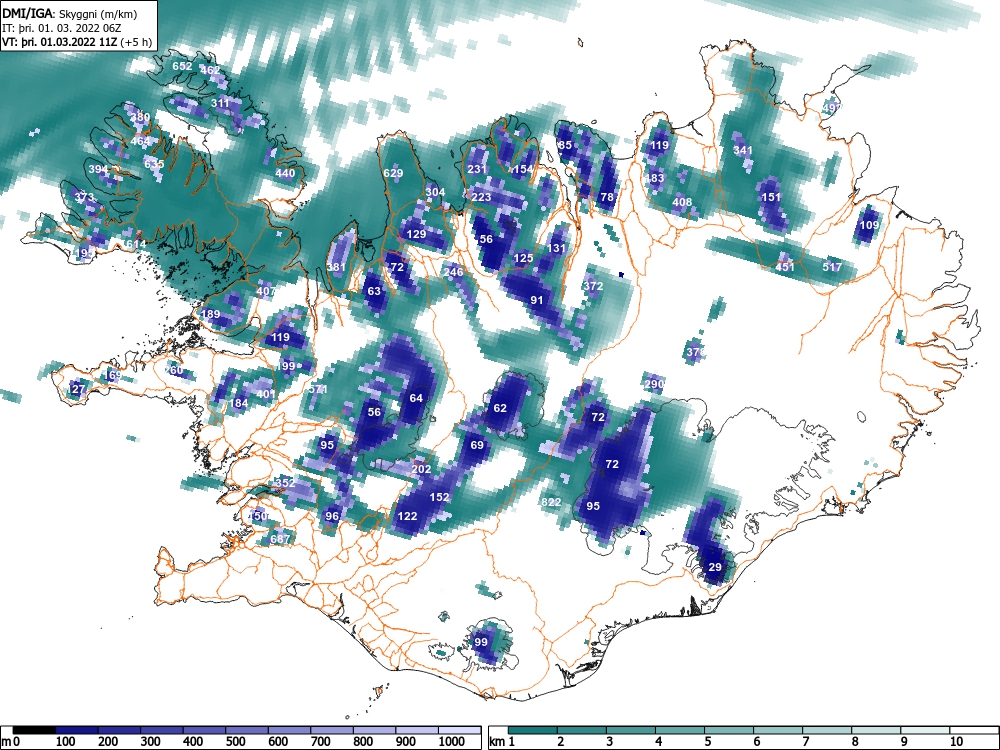The width and height of the screenshot is (1000, 750).
Task: Click the 'IT: þri. 01. 03. 2022 06Z' line
Action: (x=62, y=28)
